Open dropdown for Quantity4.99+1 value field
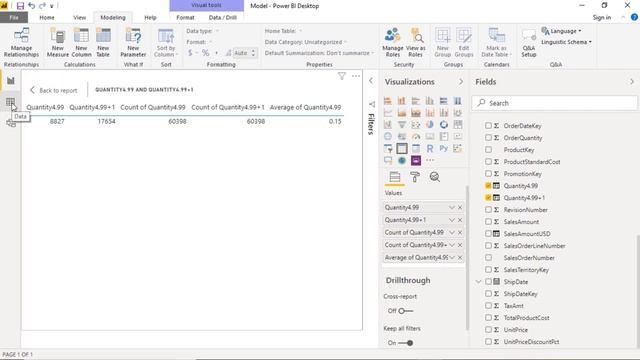640x360 pixels. tap(451, 220)
